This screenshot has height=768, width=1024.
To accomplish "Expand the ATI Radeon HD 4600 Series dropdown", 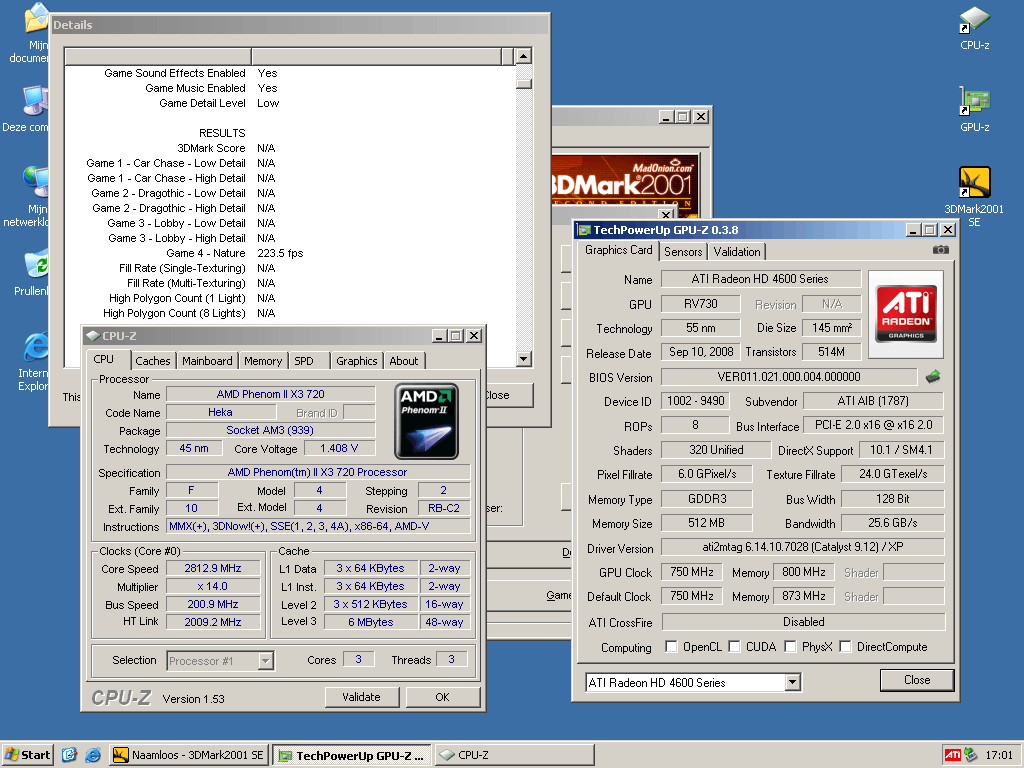I will [x=793, y=683].
